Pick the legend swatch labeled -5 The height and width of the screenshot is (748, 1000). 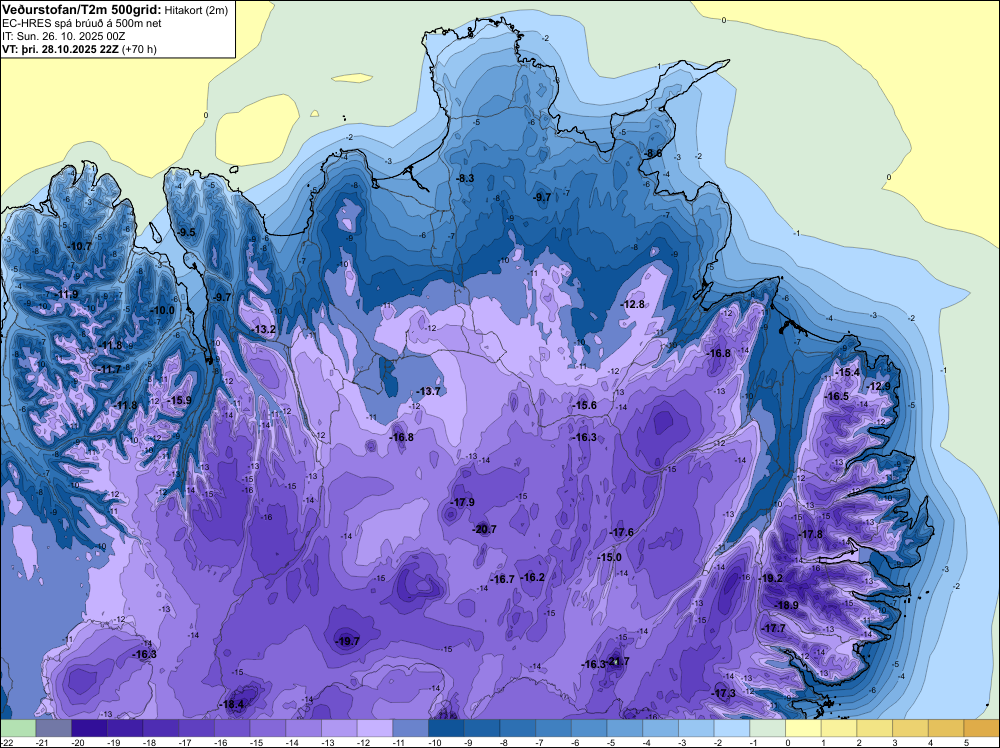(x=625, y=728)
